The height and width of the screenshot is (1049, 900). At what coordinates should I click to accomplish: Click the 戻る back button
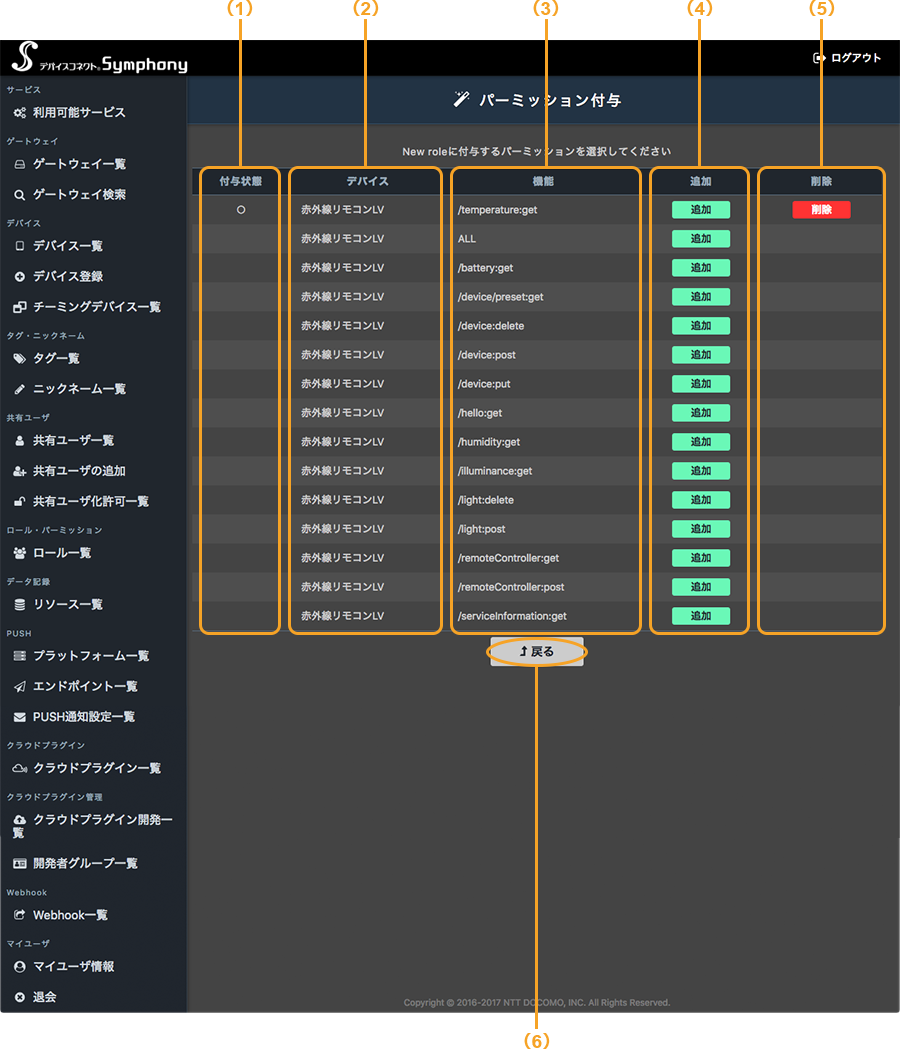(x=537, y=652)
